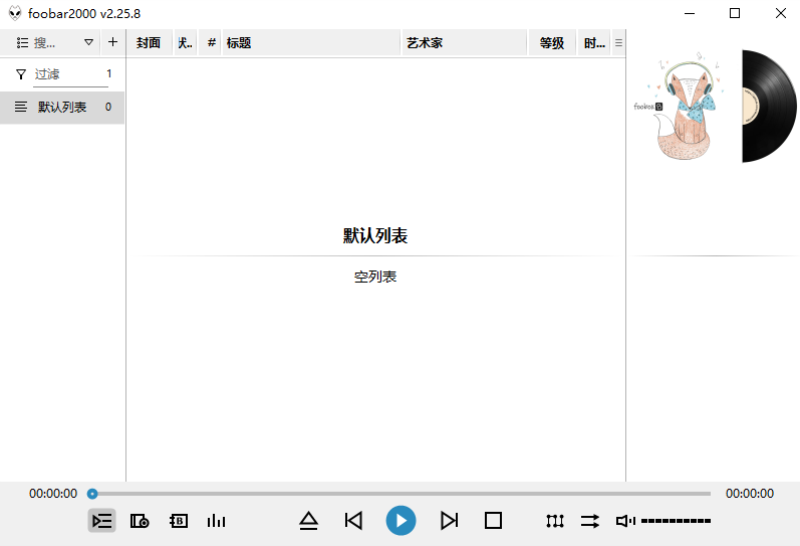Start playback with the blue play button

pos(401,520)
